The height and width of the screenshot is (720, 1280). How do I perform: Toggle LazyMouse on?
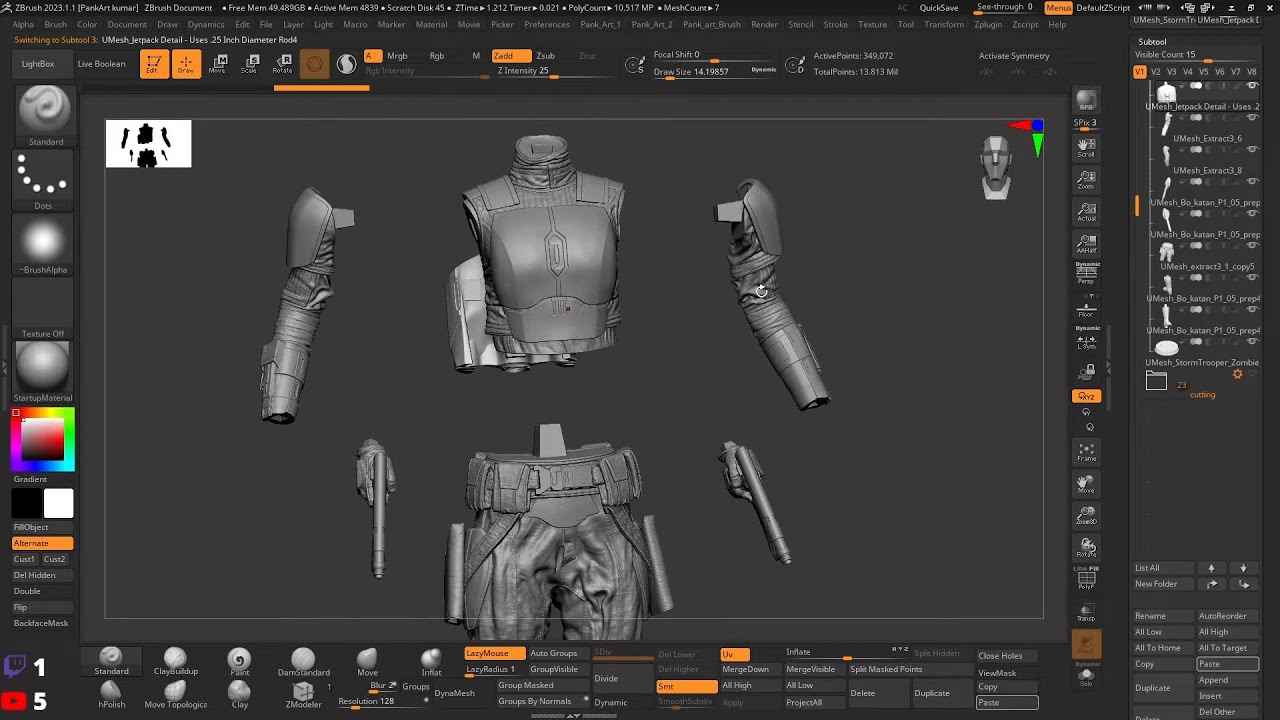pos(494,653)
